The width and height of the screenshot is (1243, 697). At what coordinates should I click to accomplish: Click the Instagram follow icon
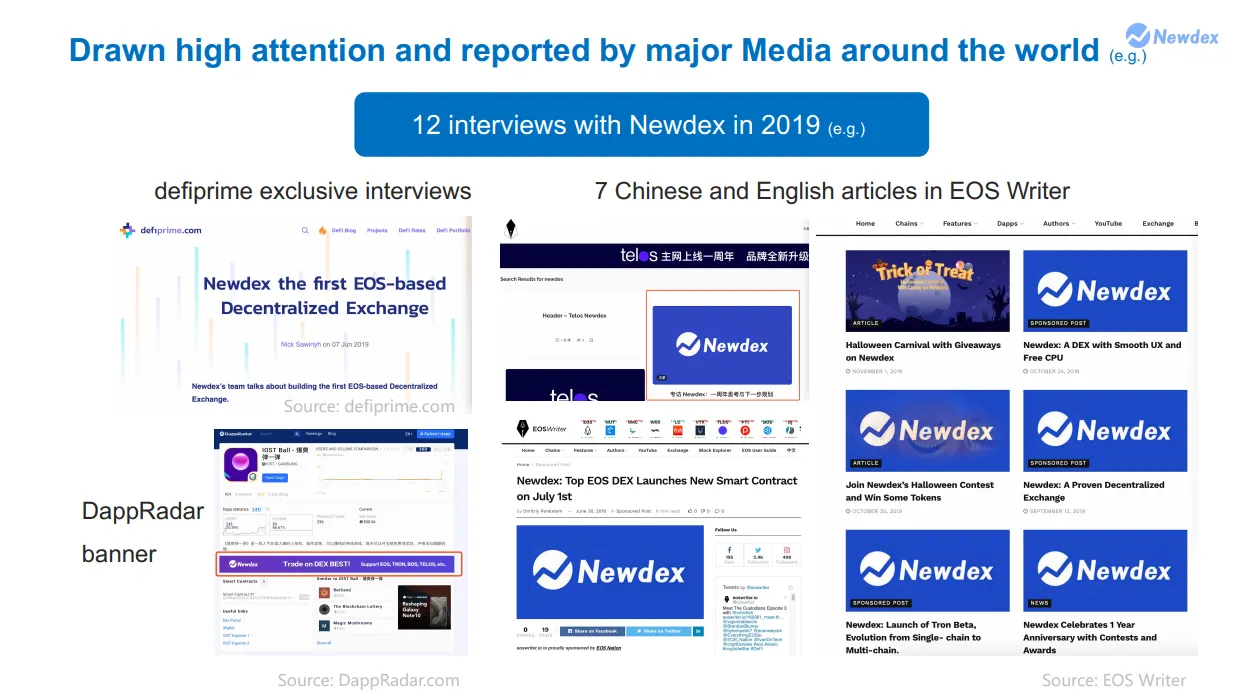point(787,550)
